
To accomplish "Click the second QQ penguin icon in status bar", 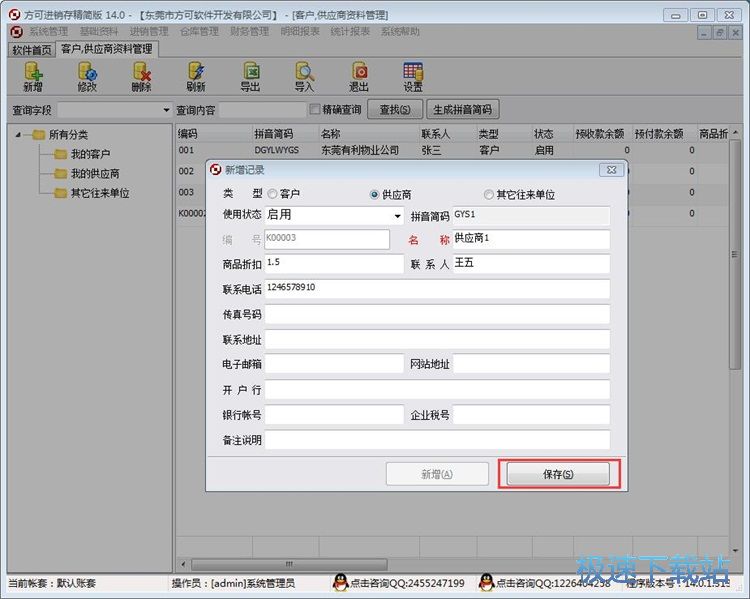I will click(486, 583).
